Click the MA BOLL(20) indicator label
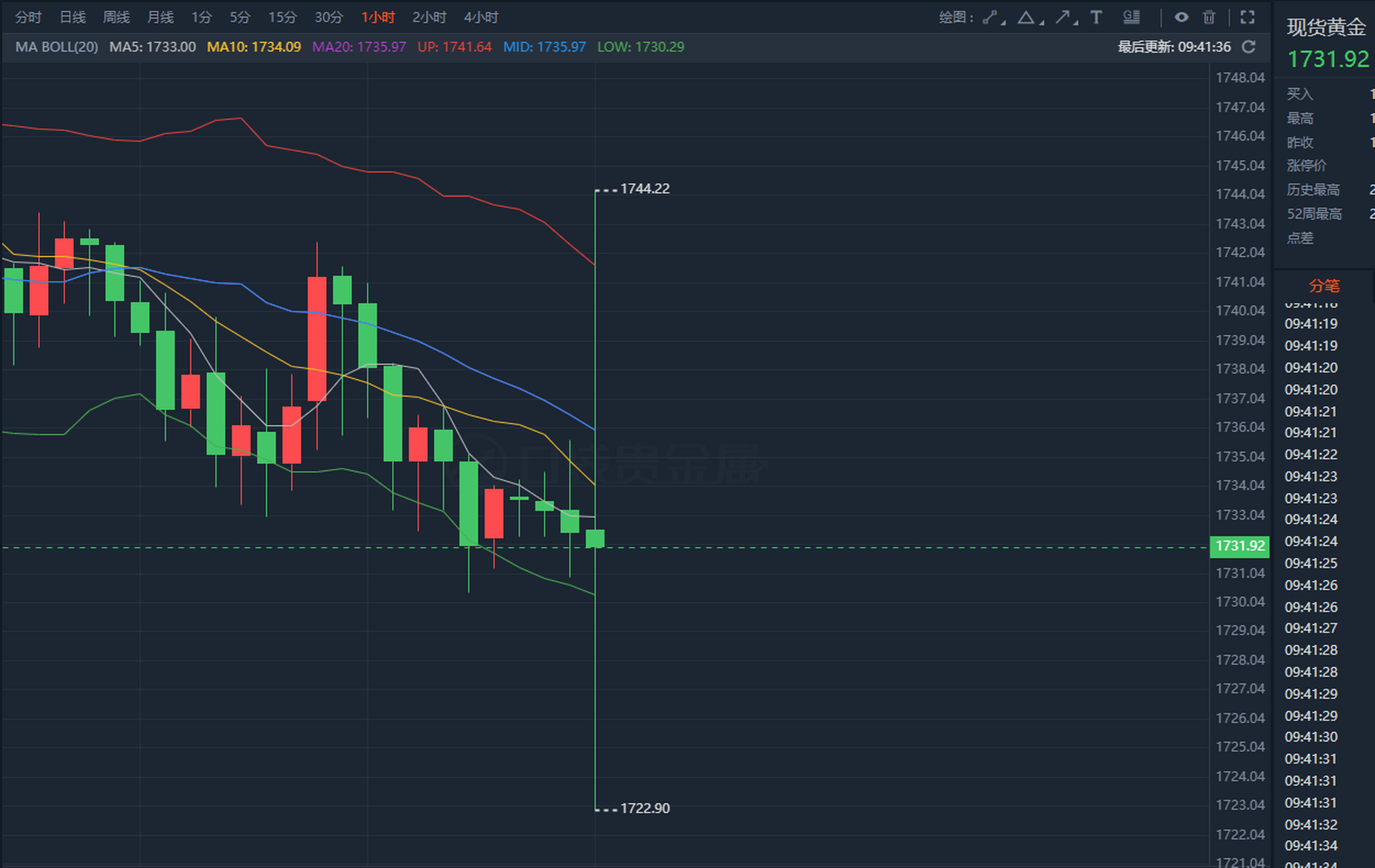The width and height of the screenshot is (1375, 868). (x=57, y=47)
